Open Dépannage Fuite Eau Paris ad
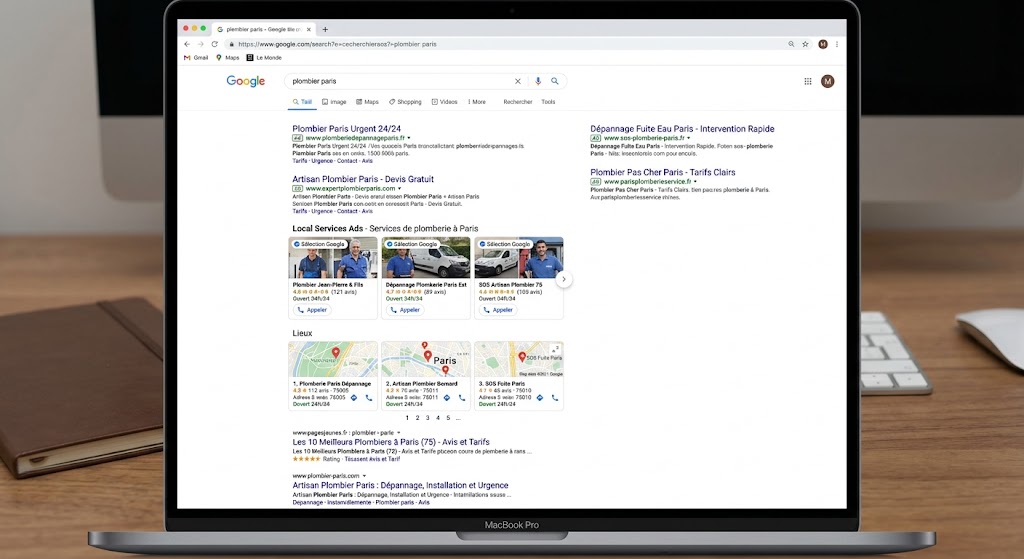Viewport: 1024px width, 559px height. click(x=682, y=129)
